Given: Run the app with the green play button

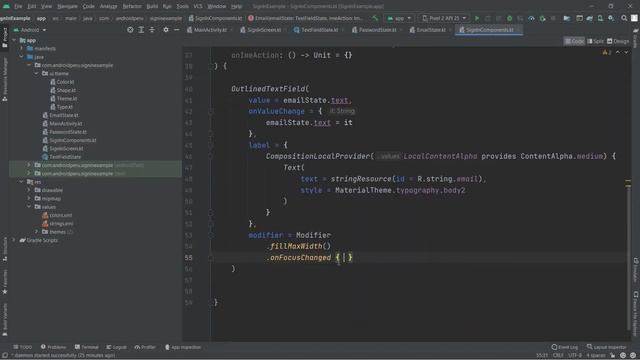Looking at the screenshot, I should 477,18.
